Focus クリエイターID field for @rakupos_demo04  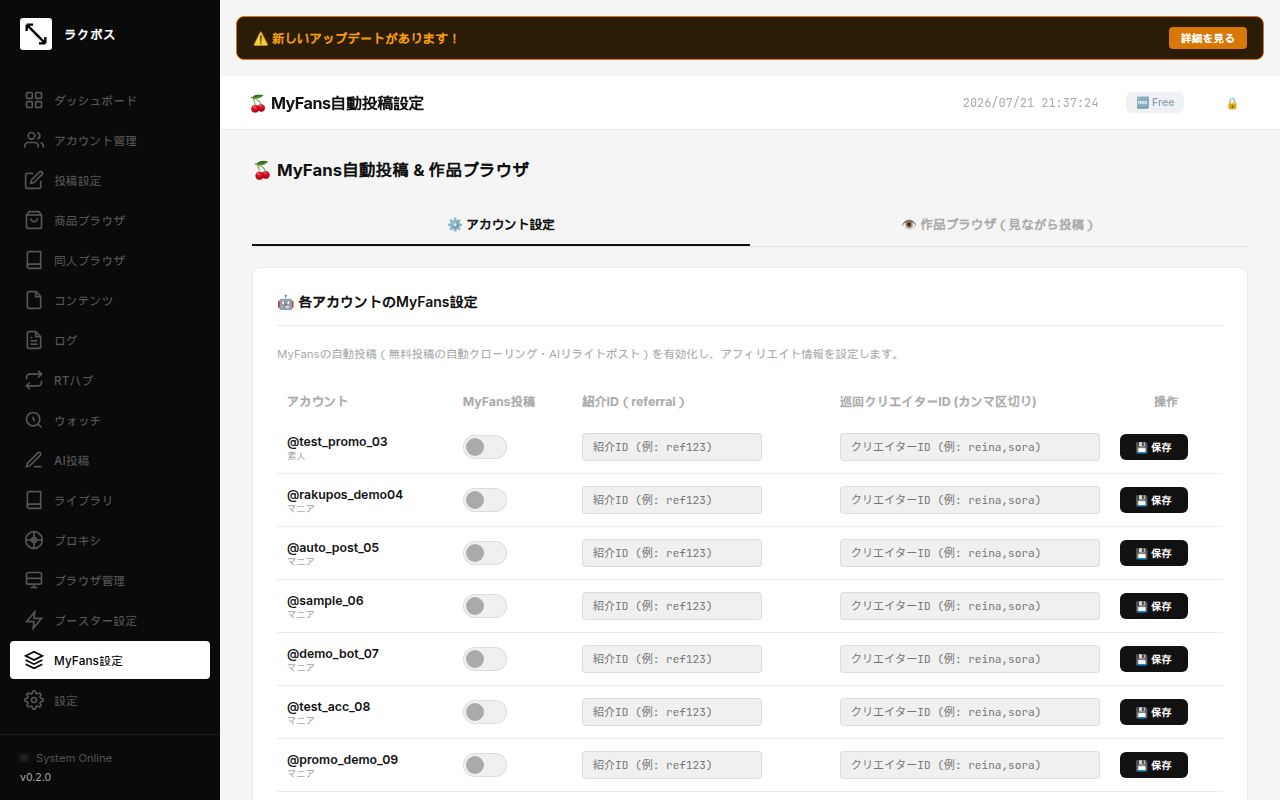click(x=970, y=500)
